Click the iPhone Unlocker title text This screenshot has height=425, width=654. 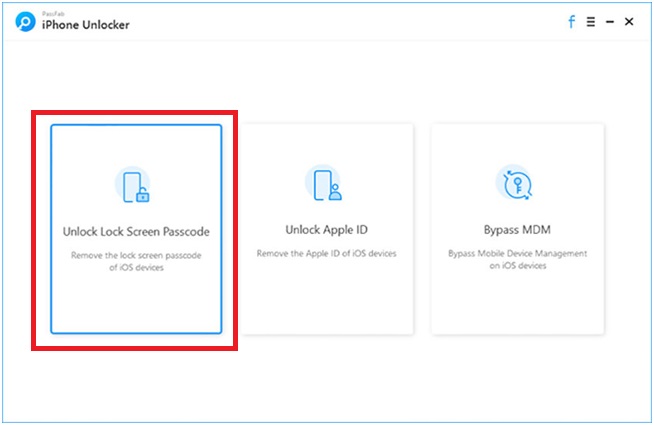[x=86, y=25]
